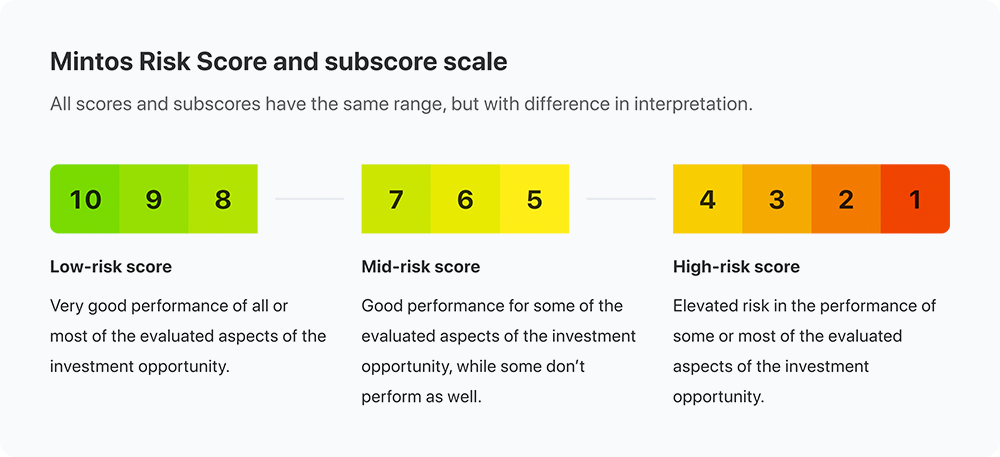Select the red score 1 box
The height and width of the screenshot is (457, 1000).
click(915, 199)
